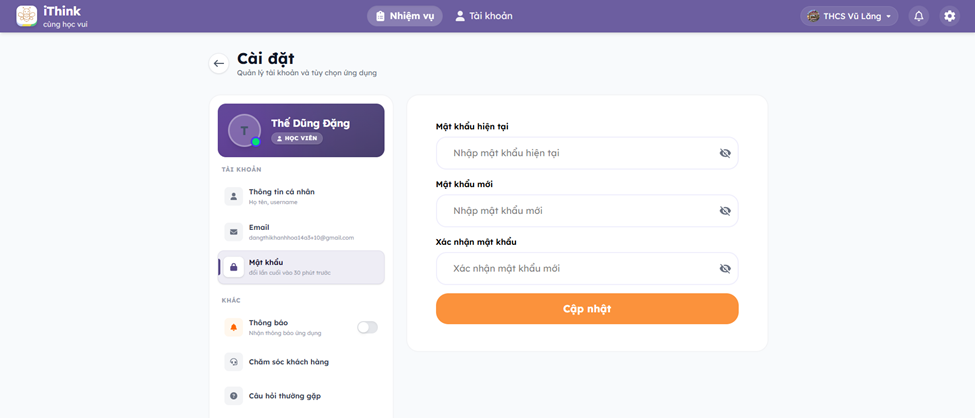The width and height of the screenshot is (975, 418).
Task: Open the settings gear icon
Action: click(950, 16)
